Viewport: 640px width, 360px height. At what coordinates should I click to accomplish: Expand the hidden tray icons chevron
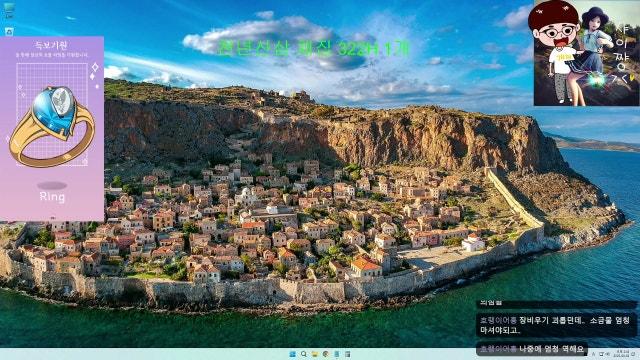coord(593,354)
